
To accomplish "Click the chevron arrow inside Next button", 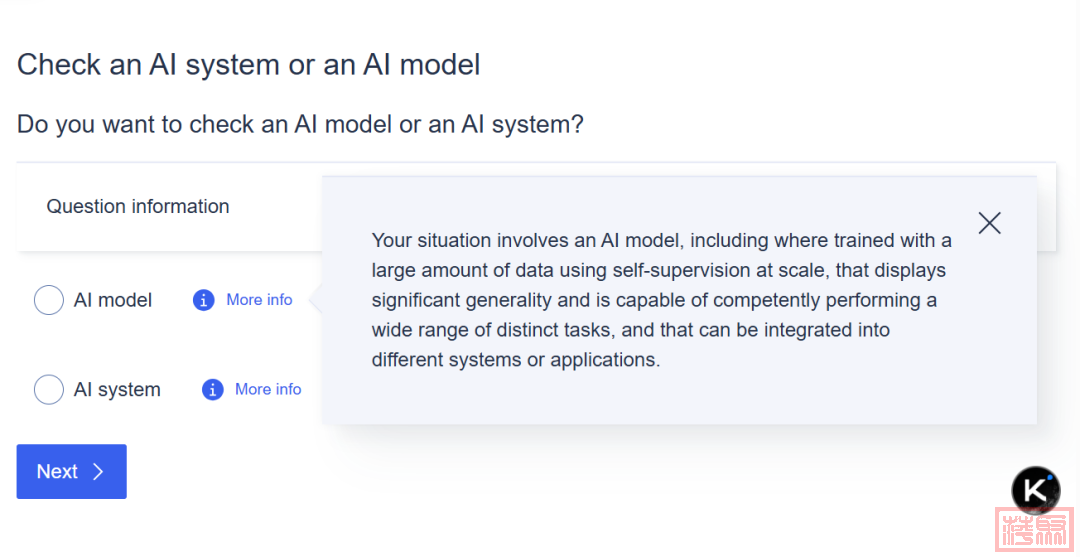I will pos(98,472).
